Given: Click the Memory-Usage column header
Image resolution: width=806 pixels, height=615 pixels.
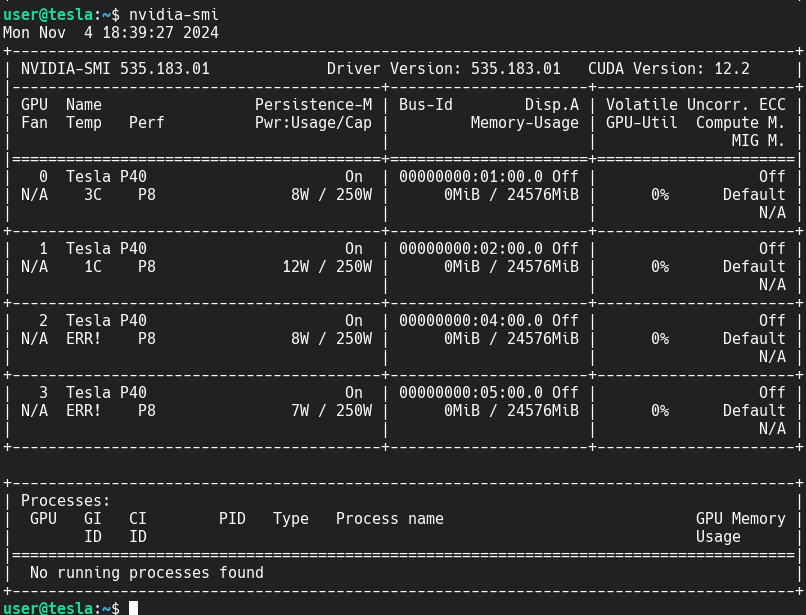Looking at the screenshot, I should 524,122.
